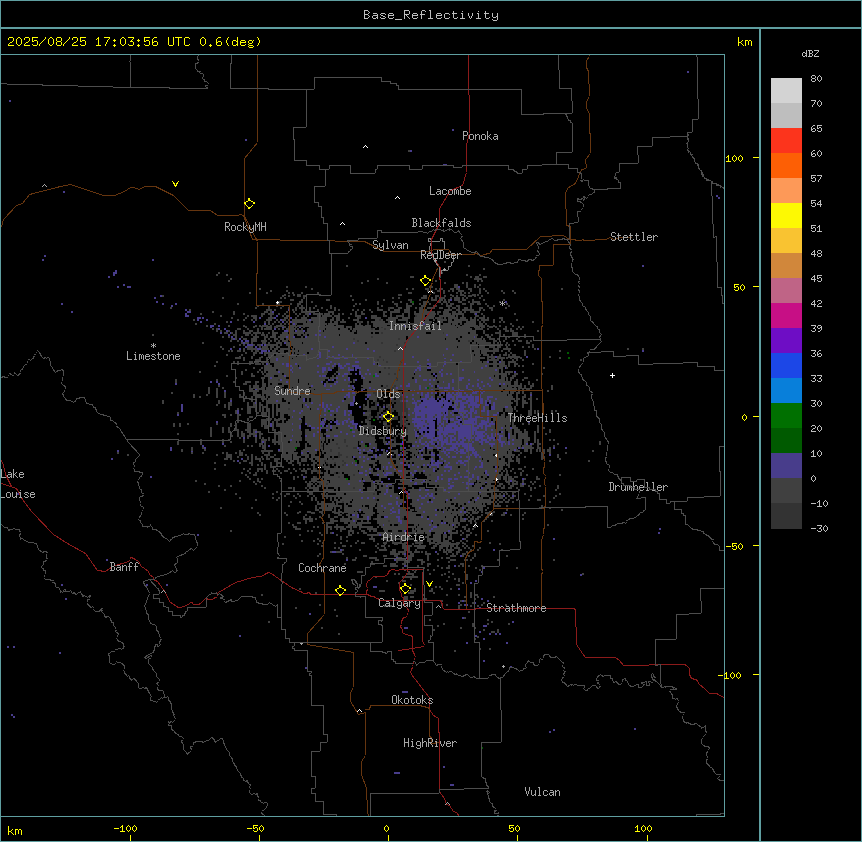
Task: Click the Drumheller label
Action: (638, 487)
